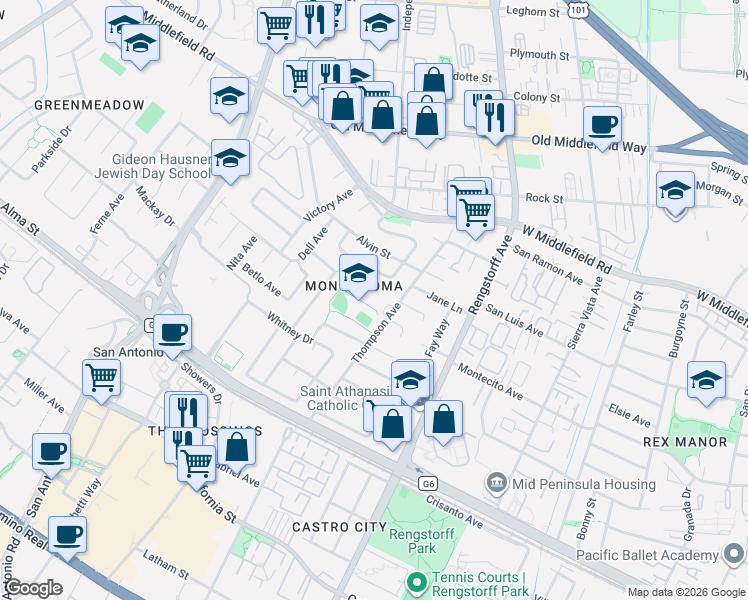Select the CASTRO CITY neighborhood label
Screen dimensions: 748x600
pyautogui.click(x=340, y=527)
